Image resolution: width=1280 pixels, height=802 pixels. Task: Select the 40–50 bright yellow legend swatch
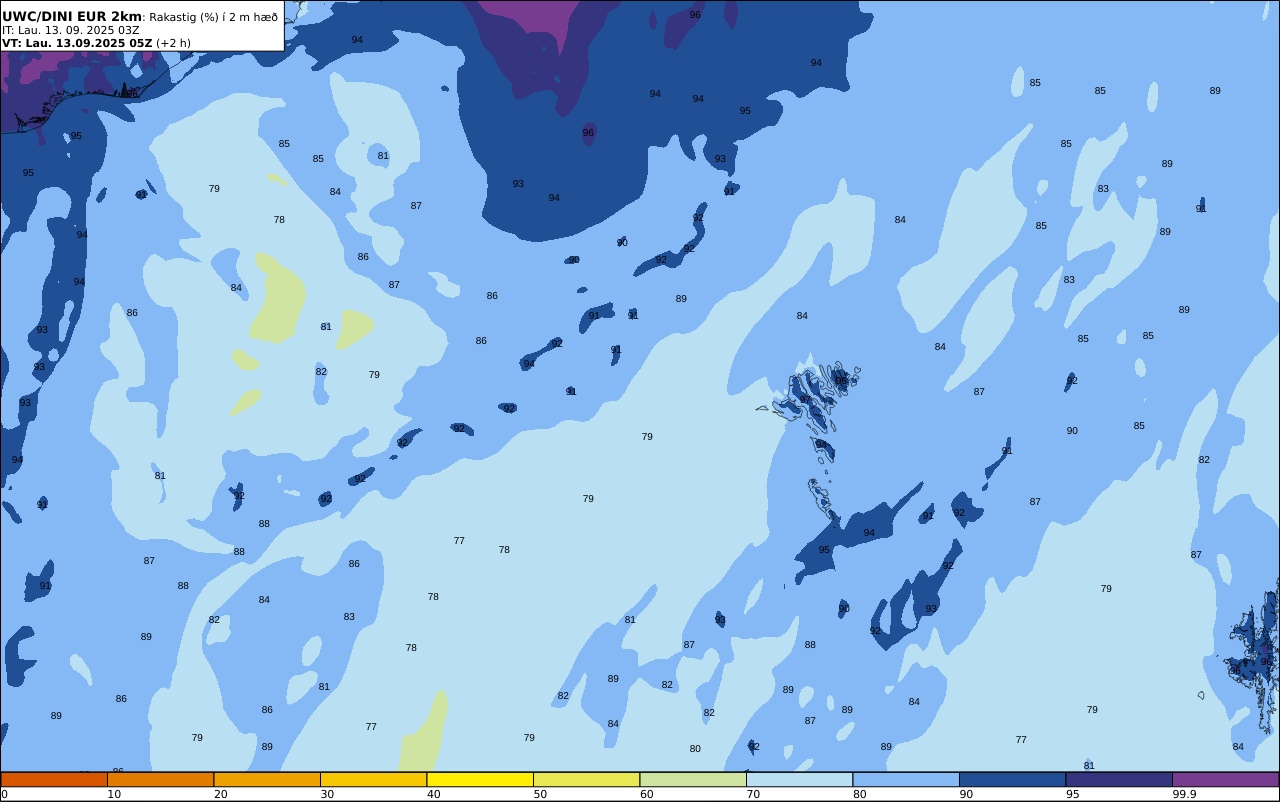480,779
